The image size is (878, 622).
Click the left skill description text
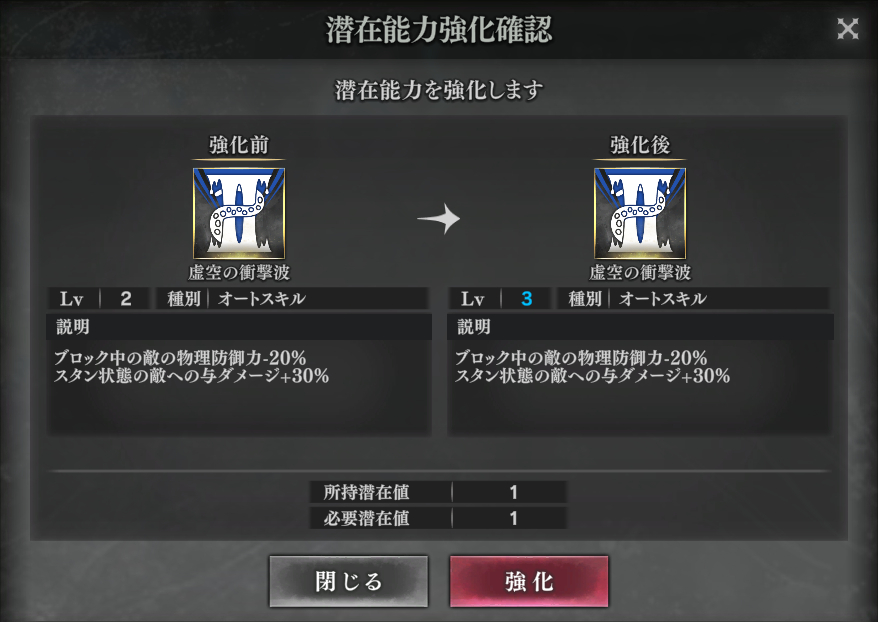[192, 367]
